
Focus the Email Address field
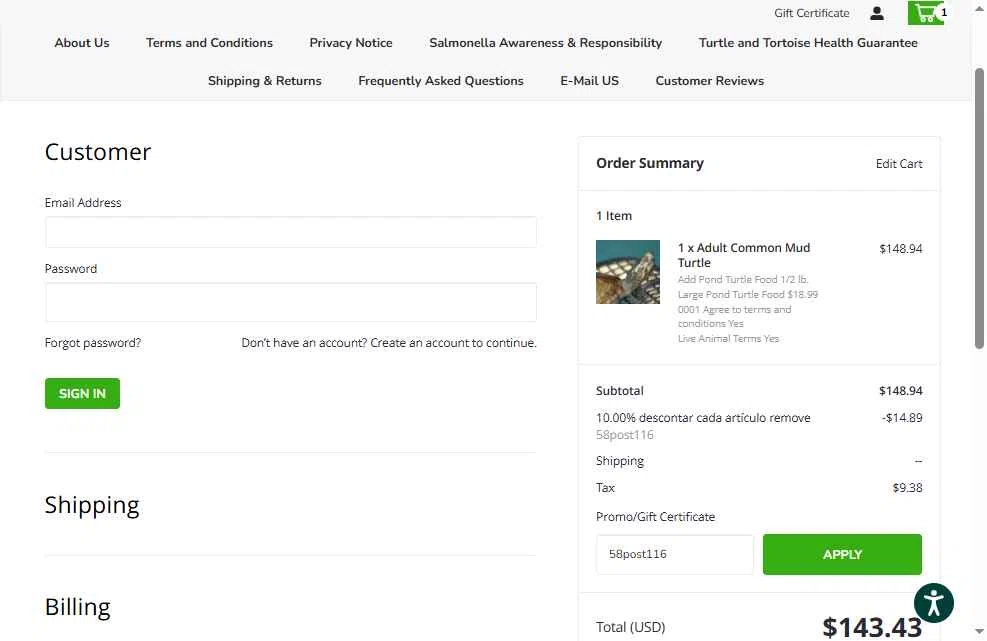(x=290, y=232)
